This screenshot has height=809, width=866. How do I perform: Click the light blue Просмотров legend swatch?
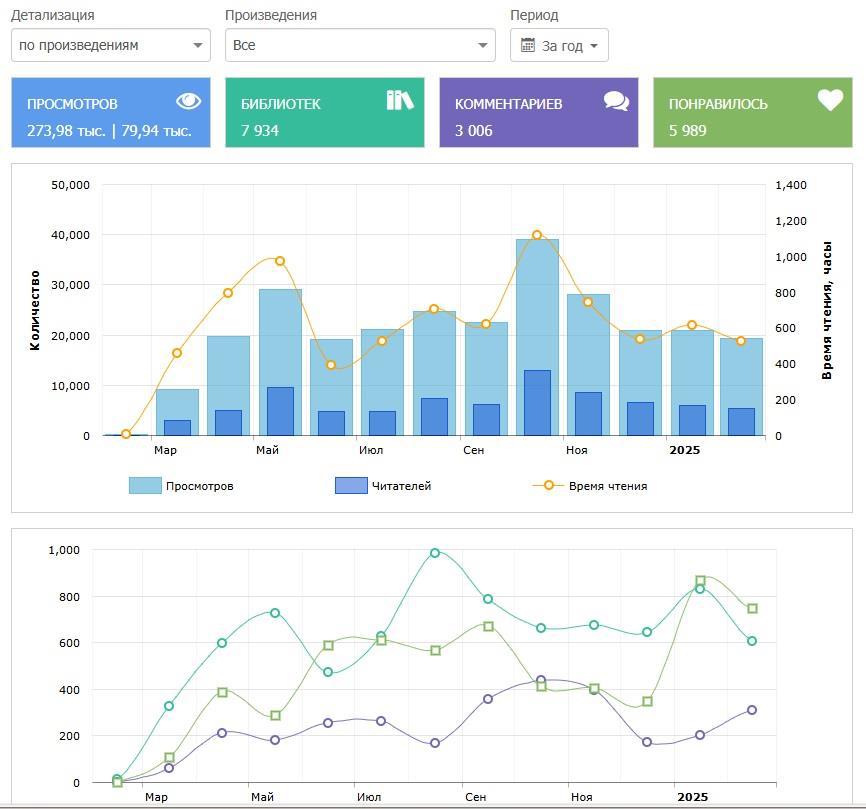pyautogui.click(x=145, y=486)
